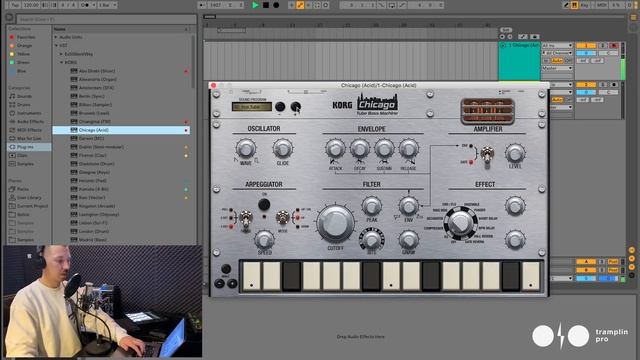Open the Max for Live category
Image resolution: width=640 pixels, height=360 pixels.
29,139
